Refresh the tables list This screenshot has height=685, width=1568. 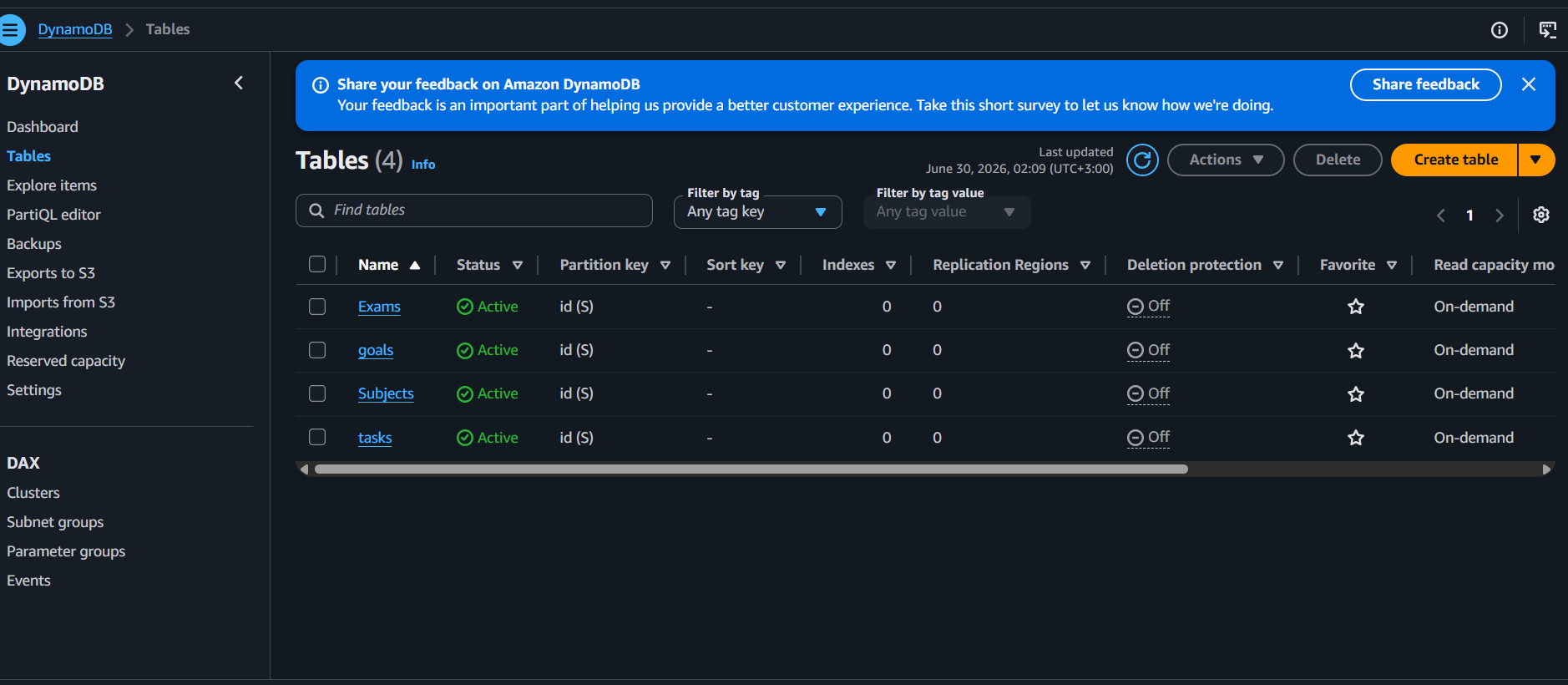pyautogui.click(x=1142, y=160)
